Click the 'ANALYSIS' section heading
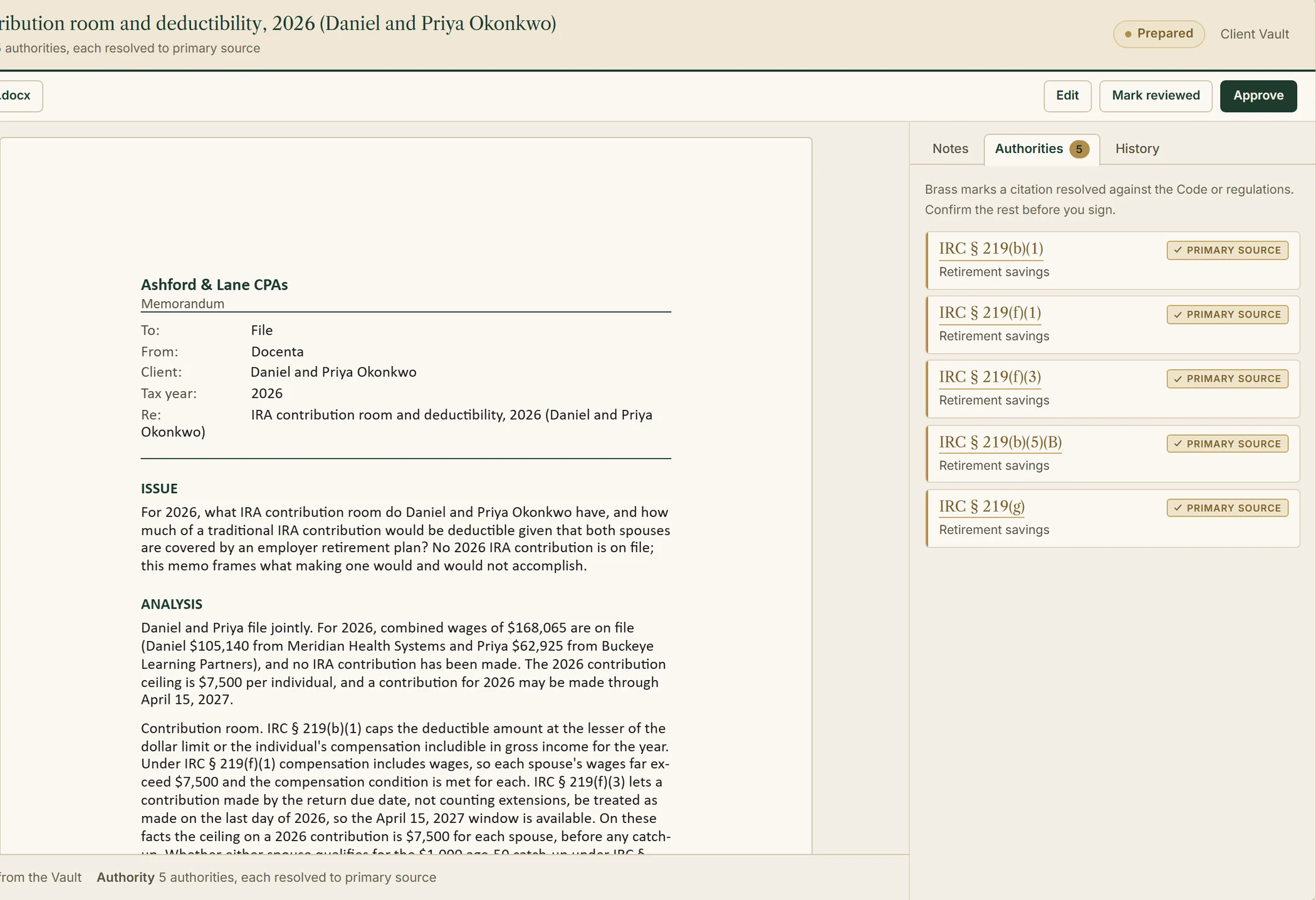This screenshot has width=1316, height=900. tap(172, 605)
